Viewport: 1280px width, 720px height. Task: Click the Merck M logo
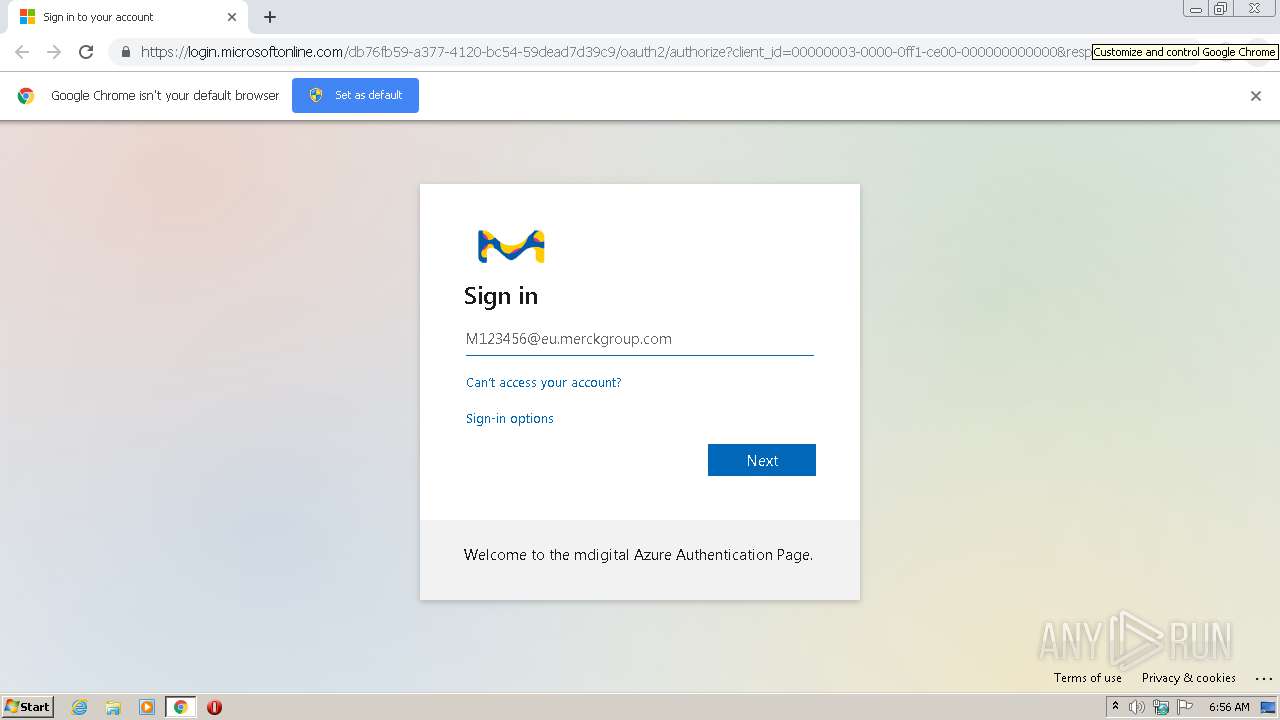[x=511, y=246]
